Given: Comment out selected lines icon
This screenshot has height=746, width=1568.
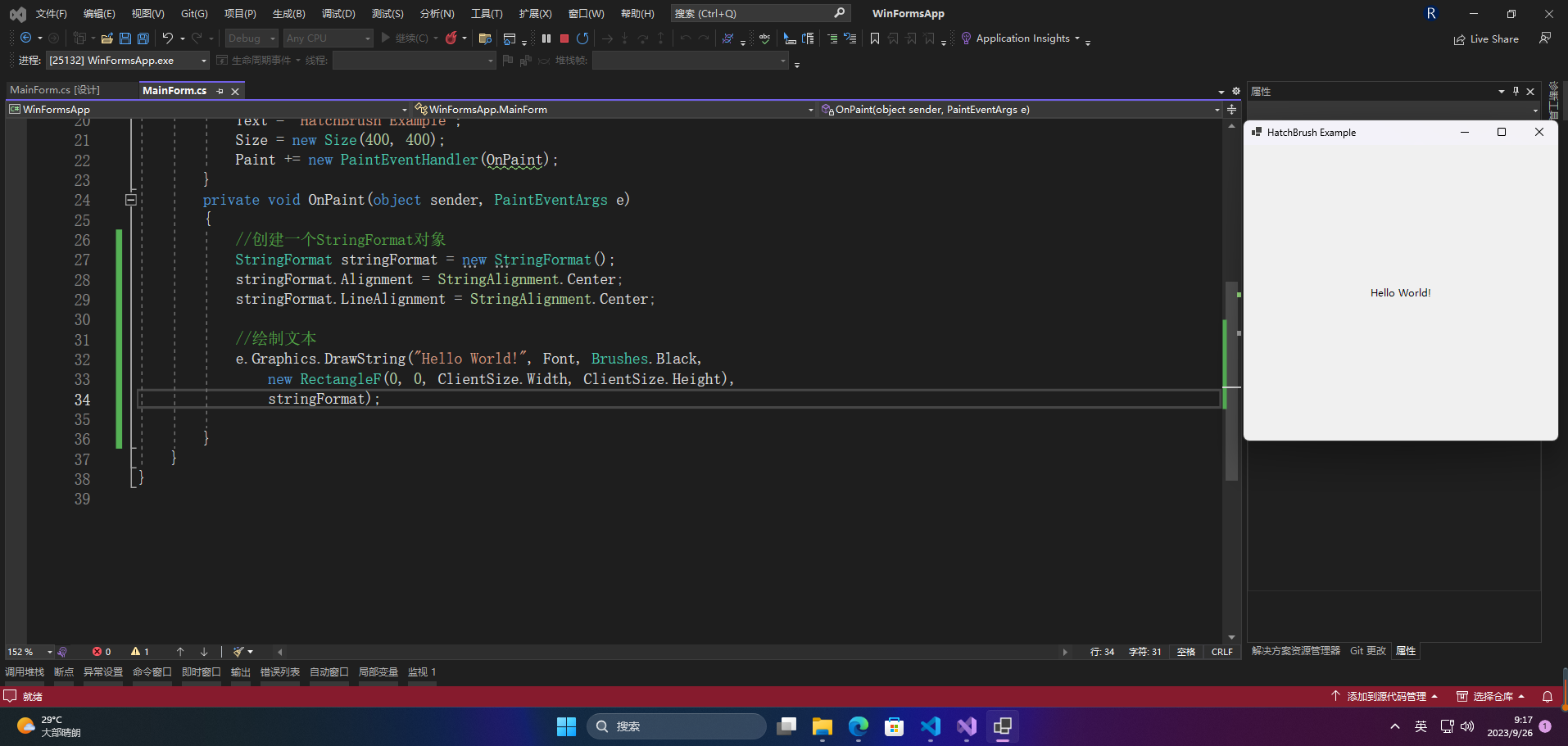Looking at the screenshot, I should click(832, 38).
